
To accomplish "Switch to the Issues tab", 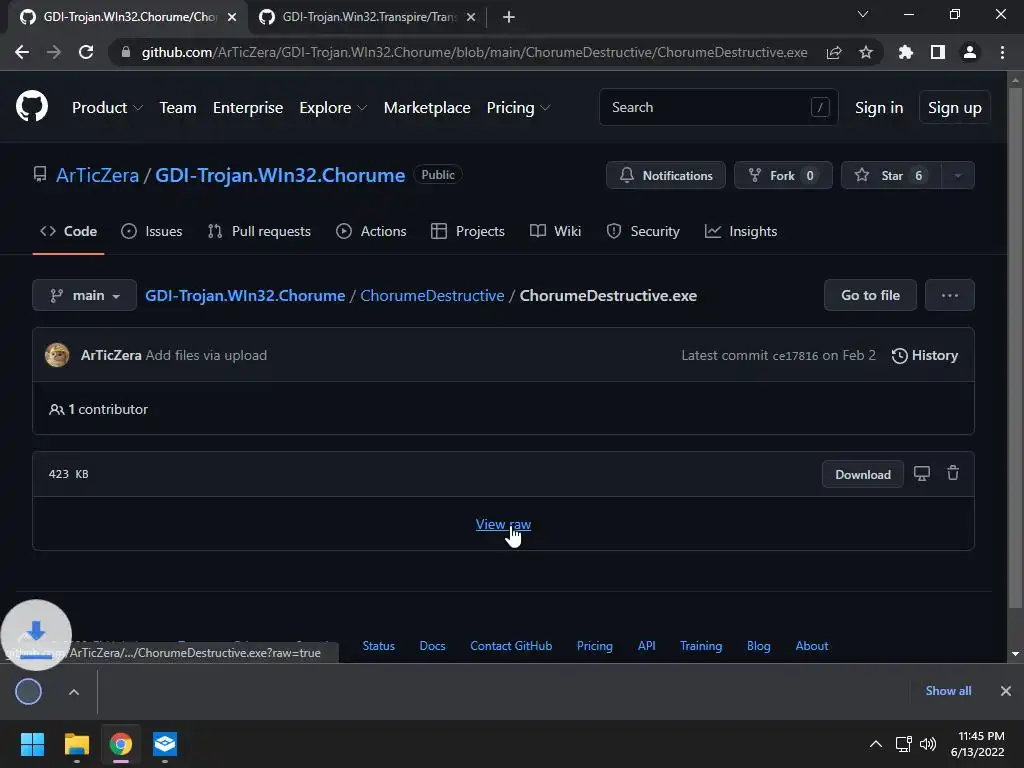I will pyautogui.click(x=152, y=231).
